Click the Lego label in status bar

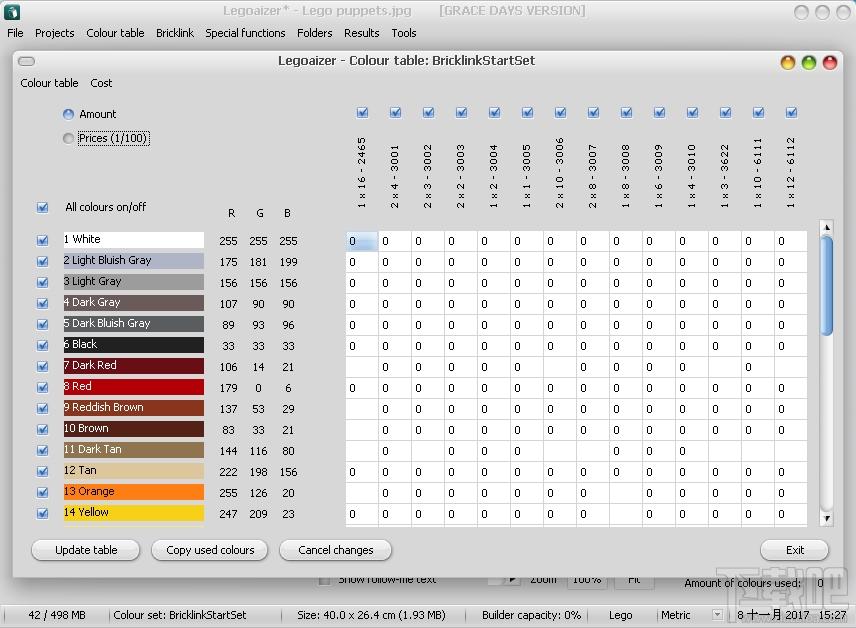coord(621,615)
